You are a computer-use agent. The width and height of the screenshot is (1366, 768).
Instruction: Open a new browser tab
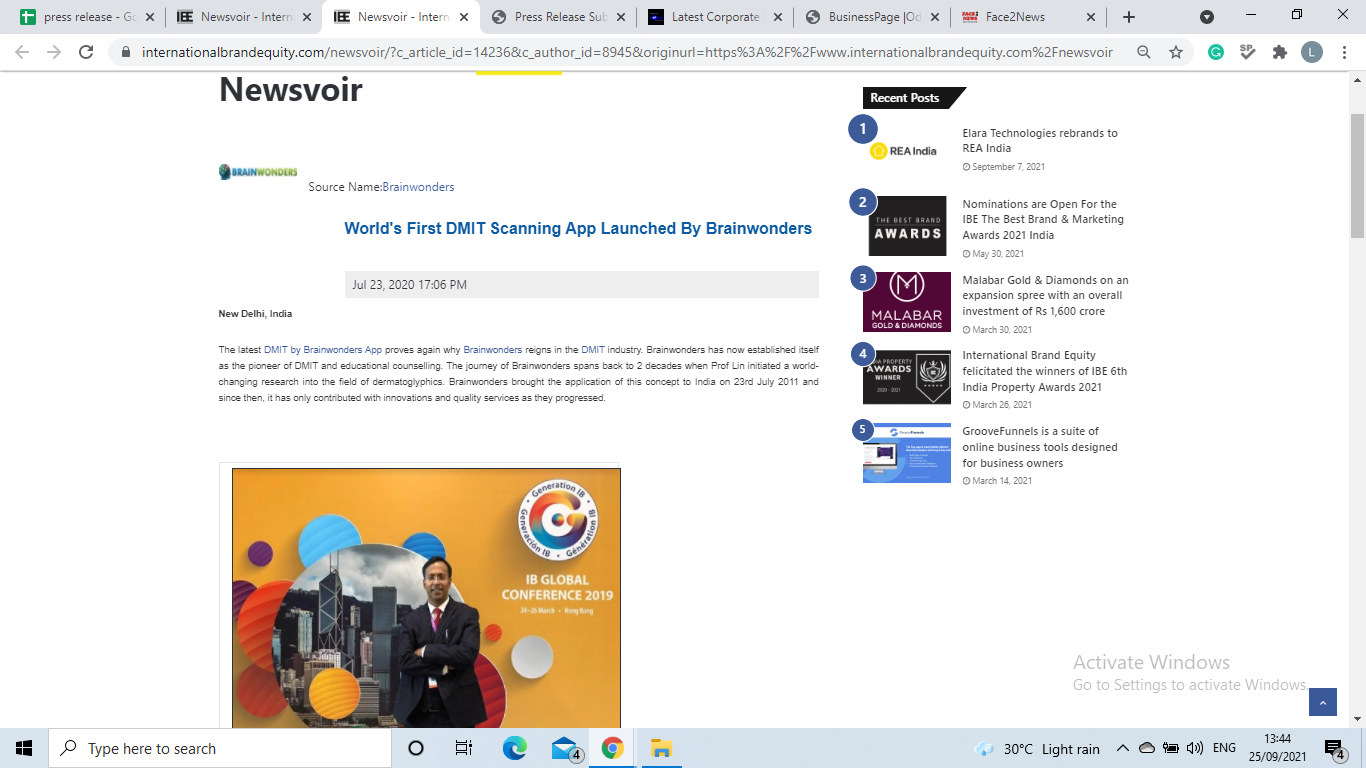click(1129, 17)
